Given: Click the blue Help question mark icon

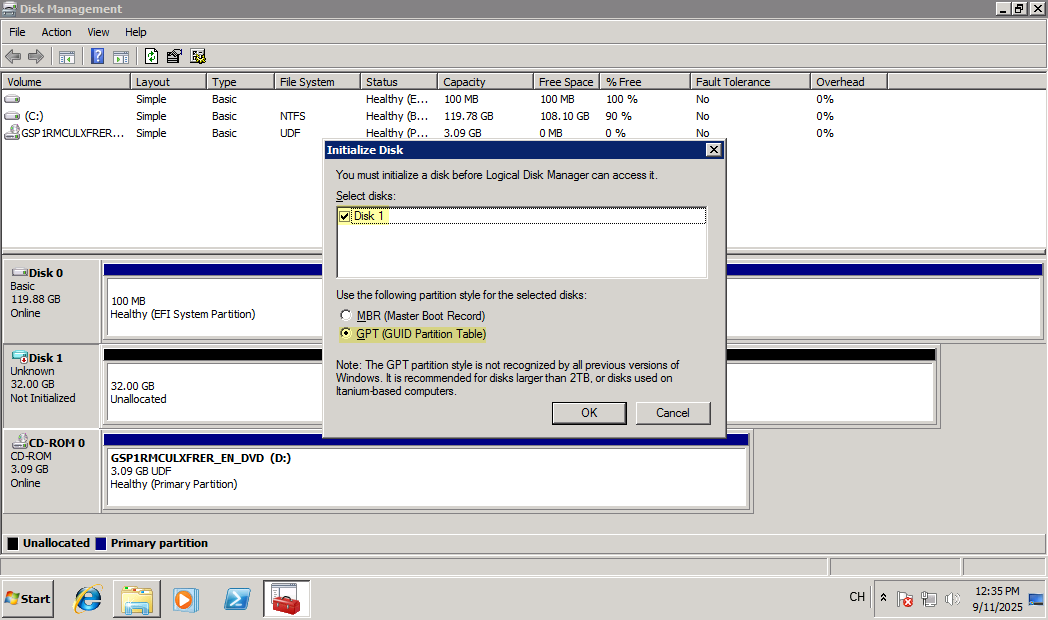Looking at the screenshot, I should click(x=98, y=57).
